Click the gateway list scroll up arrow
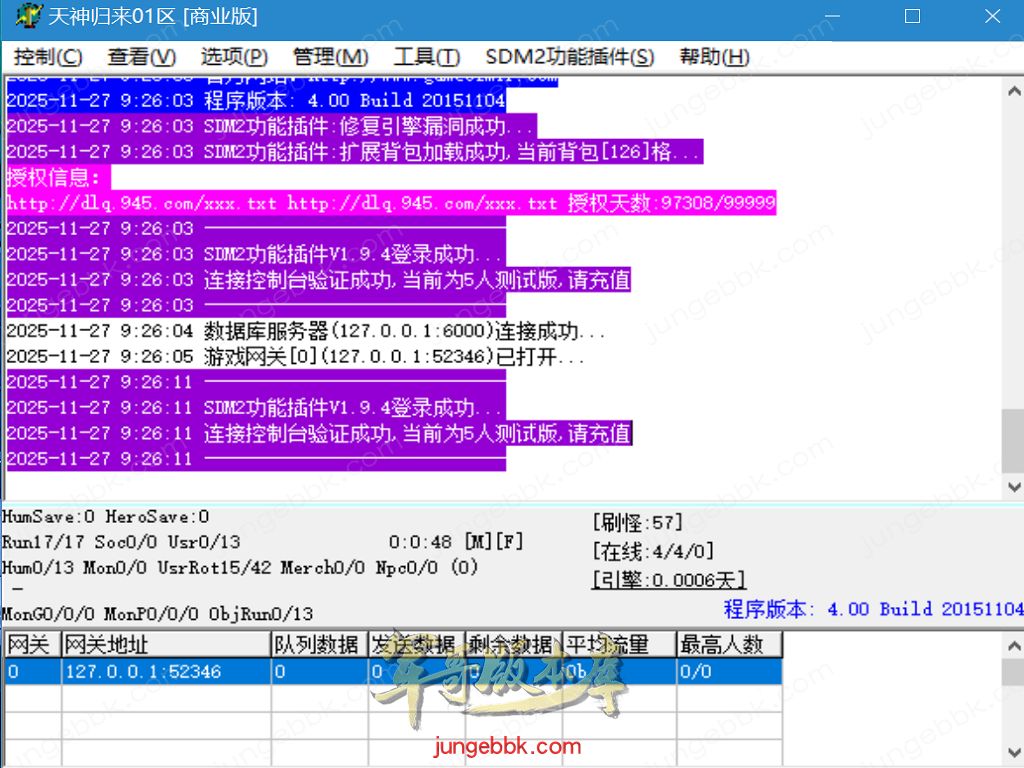Viewport: 1024px width, 768px height. click(x=1012, y=645)
